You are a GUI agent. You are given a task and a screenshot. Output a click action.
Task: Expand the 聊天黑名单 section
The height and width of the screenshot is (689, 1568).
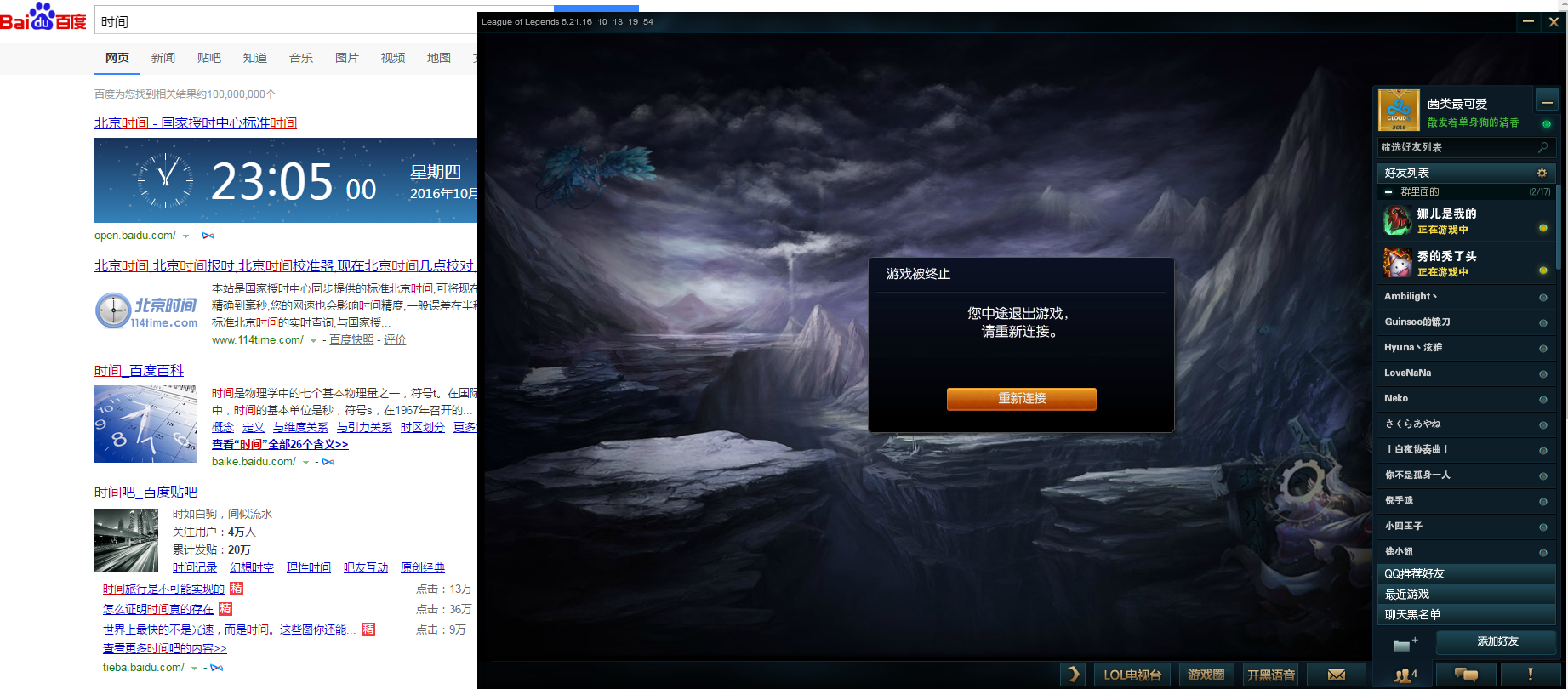1466,614
